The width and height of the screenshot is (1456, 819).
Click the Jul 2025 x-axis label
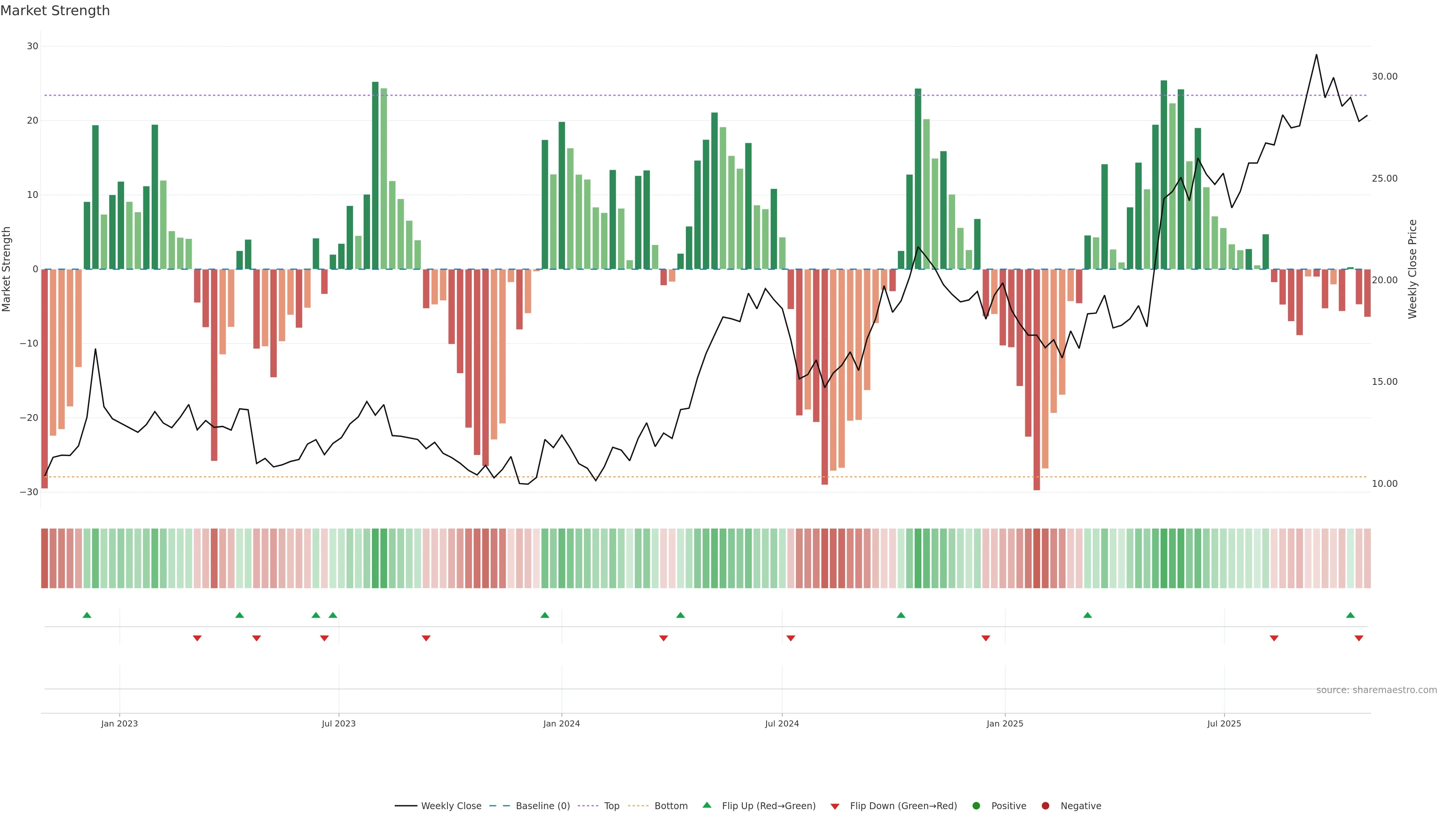1224,723
